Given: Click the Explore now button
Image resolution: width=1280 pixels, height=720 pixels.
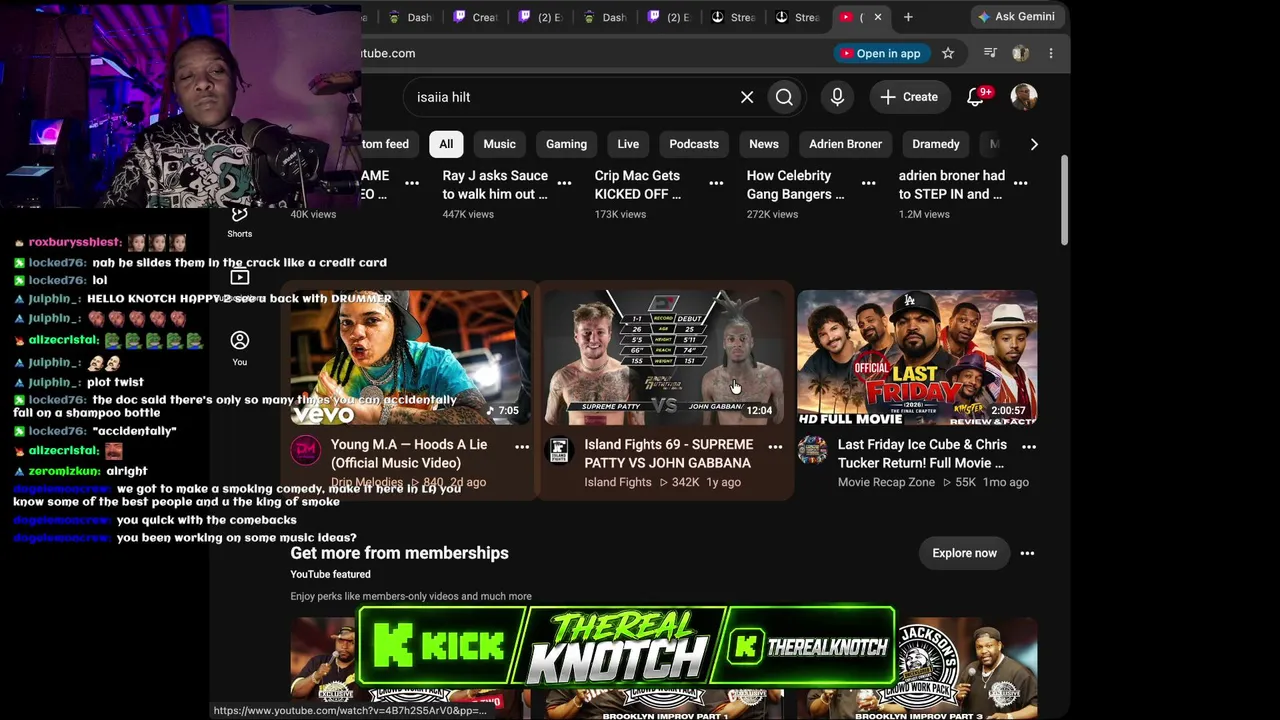Looking at the screenshot, I should (964, 553).
